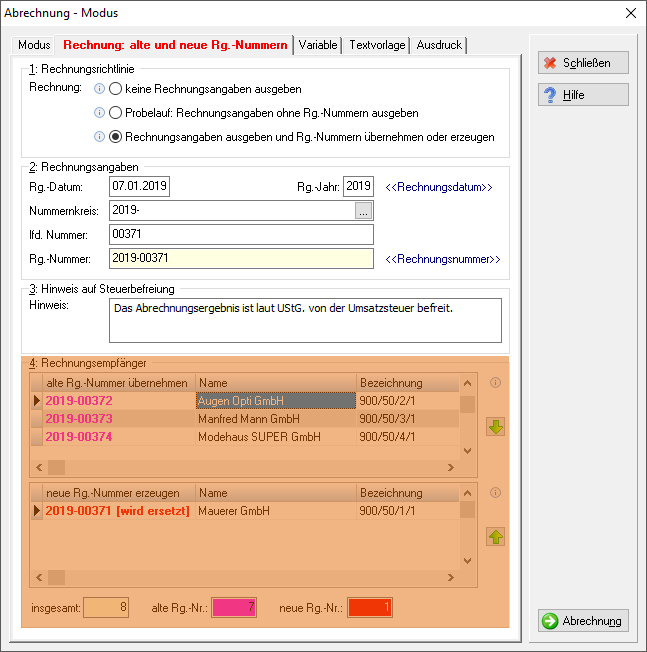Open the Ausdruck tab
The image size is (647, 652).
[x=439, y=45]
